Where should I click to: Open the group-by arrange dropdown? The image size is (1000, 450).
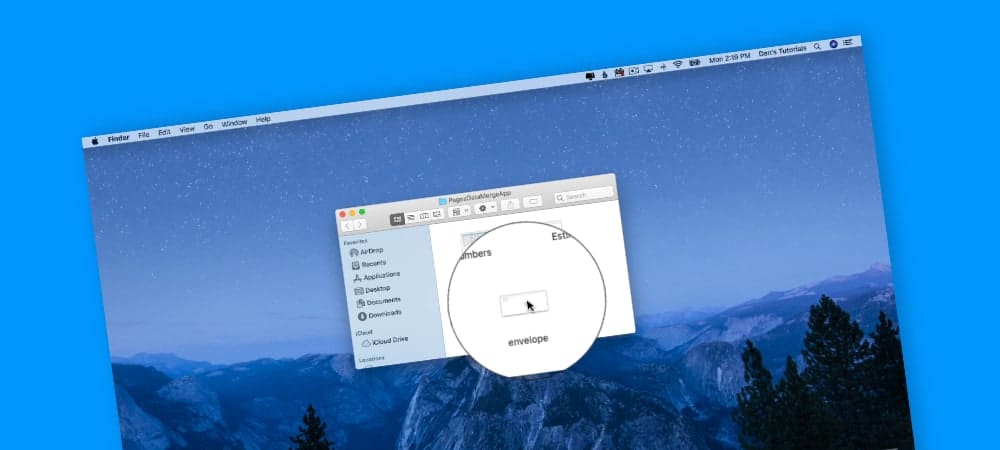click(460, 211)
